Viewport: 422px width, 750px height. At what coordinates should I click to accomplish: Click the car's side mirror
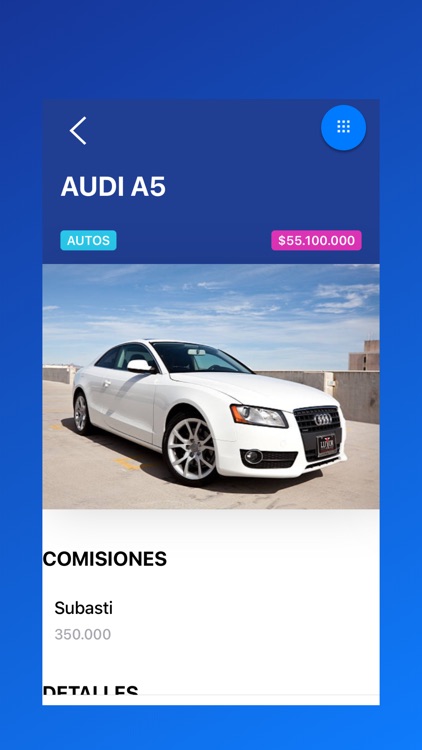pos(141,366)
